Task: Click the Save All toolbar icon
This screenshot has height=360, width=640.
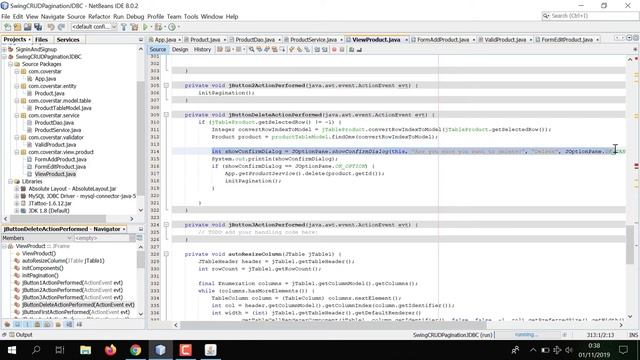Action: pyautogui.click(x=38, y=27)
